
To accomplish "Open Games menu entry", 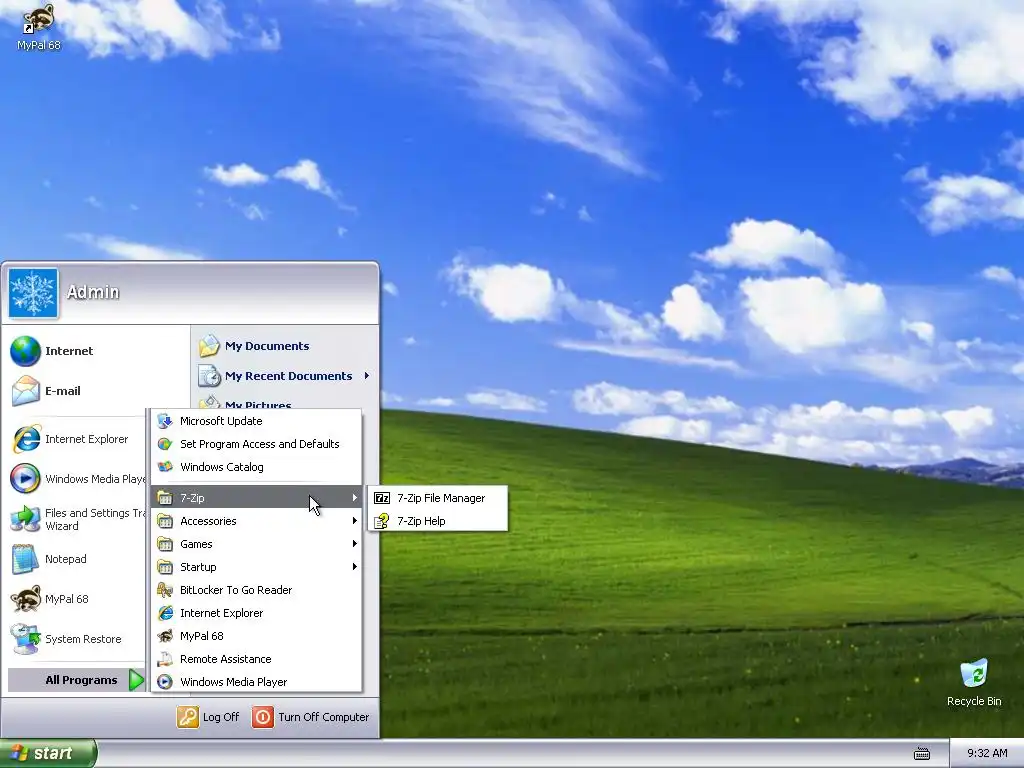I will point(256,543).
